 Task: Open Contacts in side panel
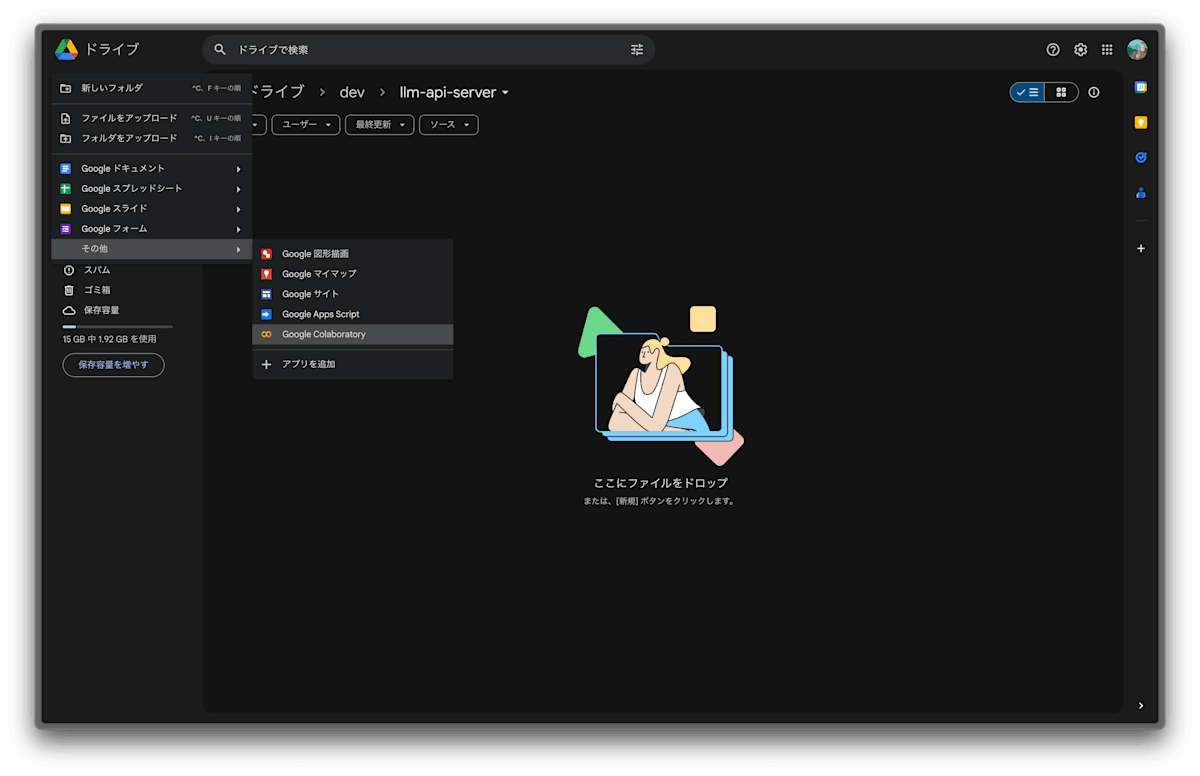tap(1141, 193)
